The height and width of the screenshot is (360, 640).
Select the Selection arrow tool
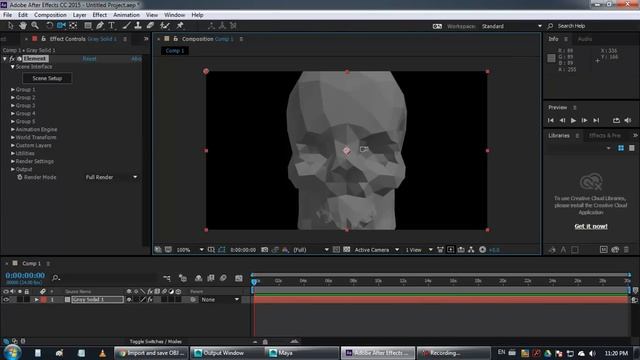click(11, 26)
